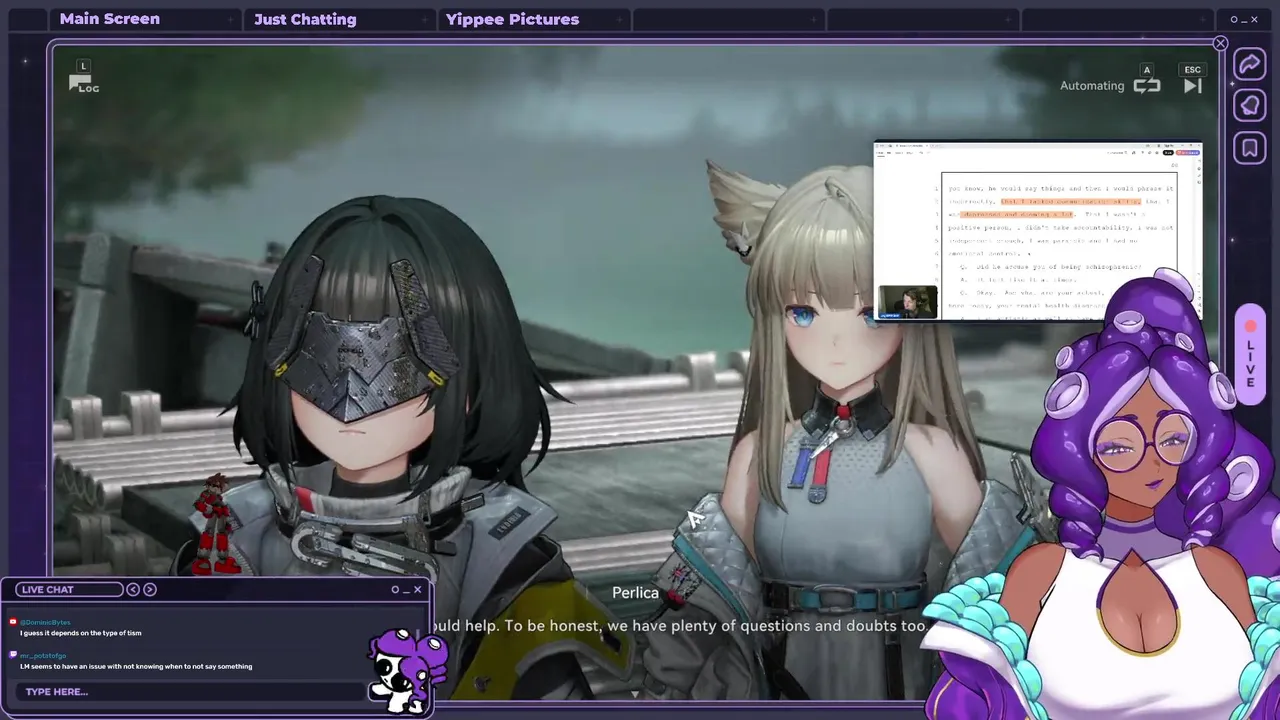Close the Live Chat panel
This screenshot has width=1280, height=720.
pos(418,589)
